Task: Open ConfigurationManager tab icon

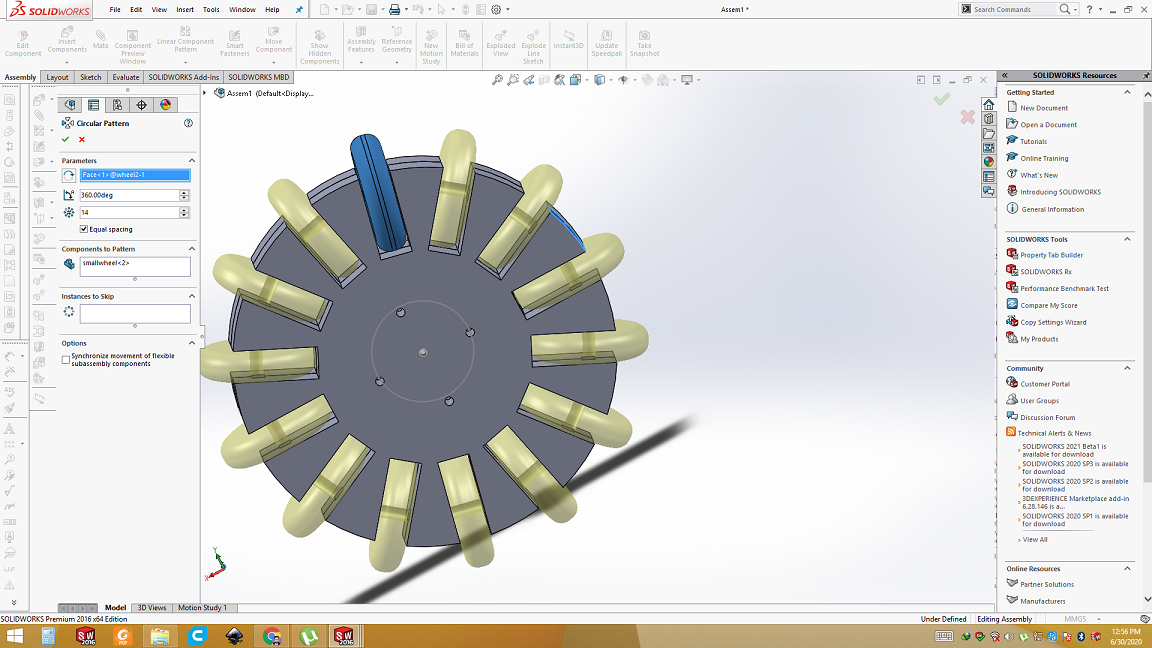Action: pos(117,105)
